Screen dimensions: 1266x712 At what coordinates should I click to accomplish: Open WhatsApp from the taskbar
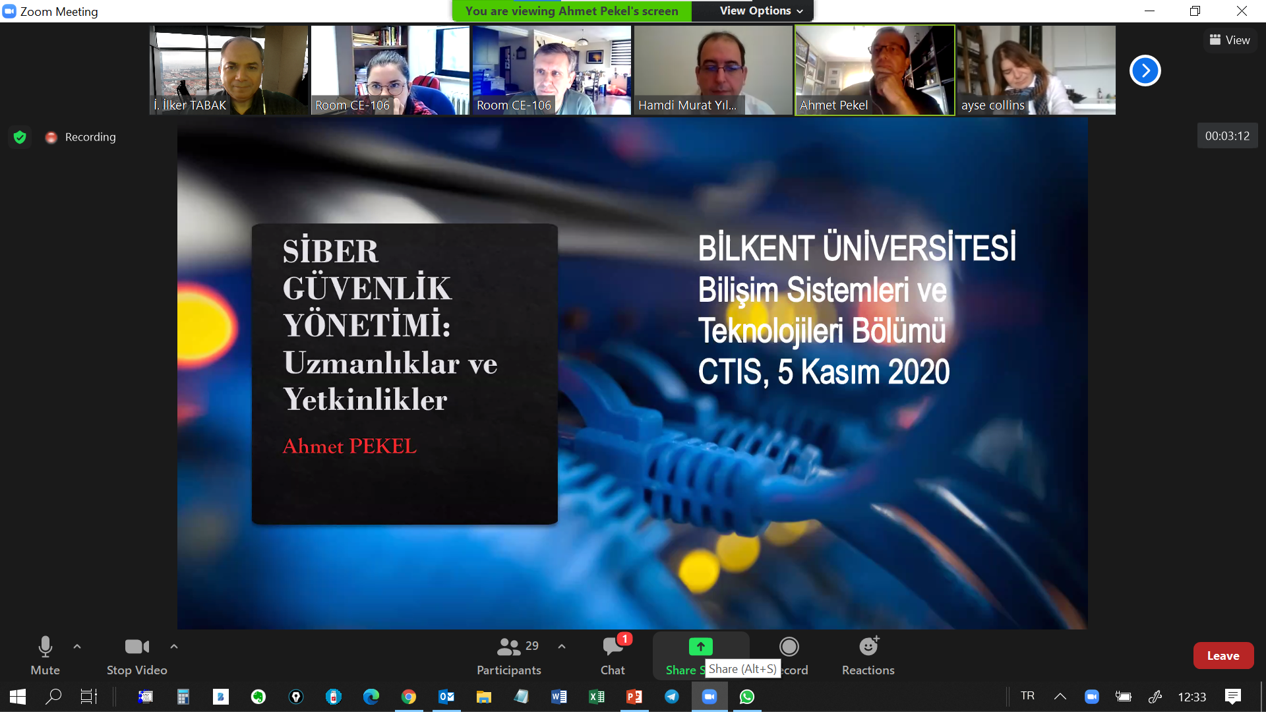(747, 697)
